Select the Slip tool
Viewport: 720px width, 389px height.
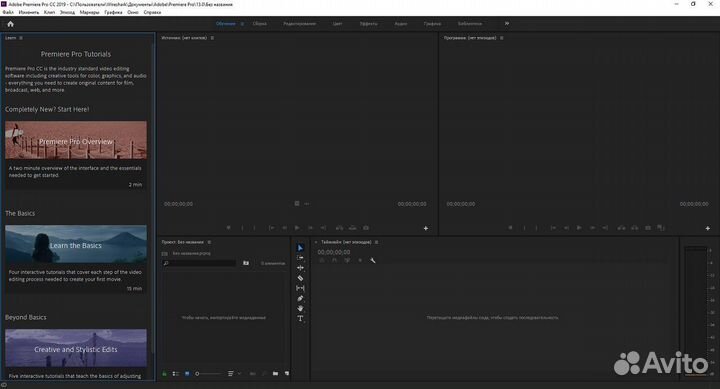pyautogui.click(x=300, y=288)
